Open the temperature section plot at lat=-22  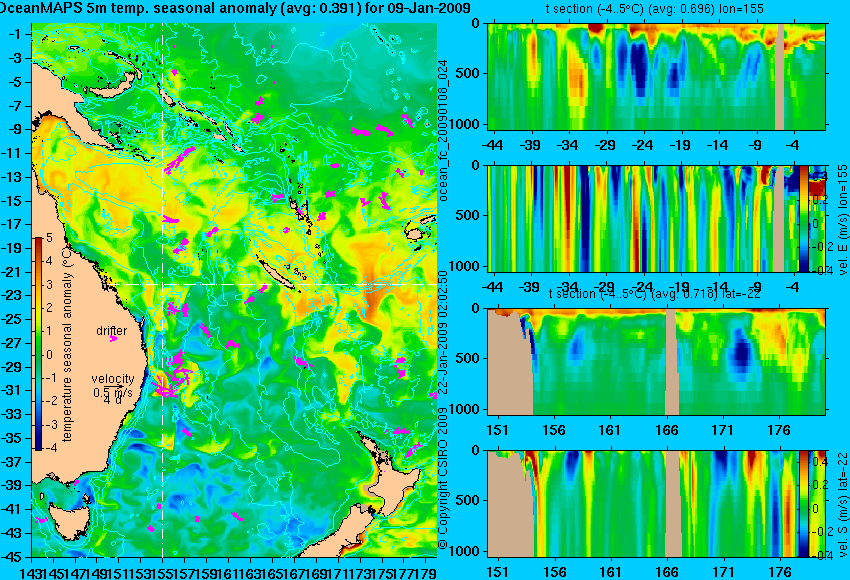(656, 362)
